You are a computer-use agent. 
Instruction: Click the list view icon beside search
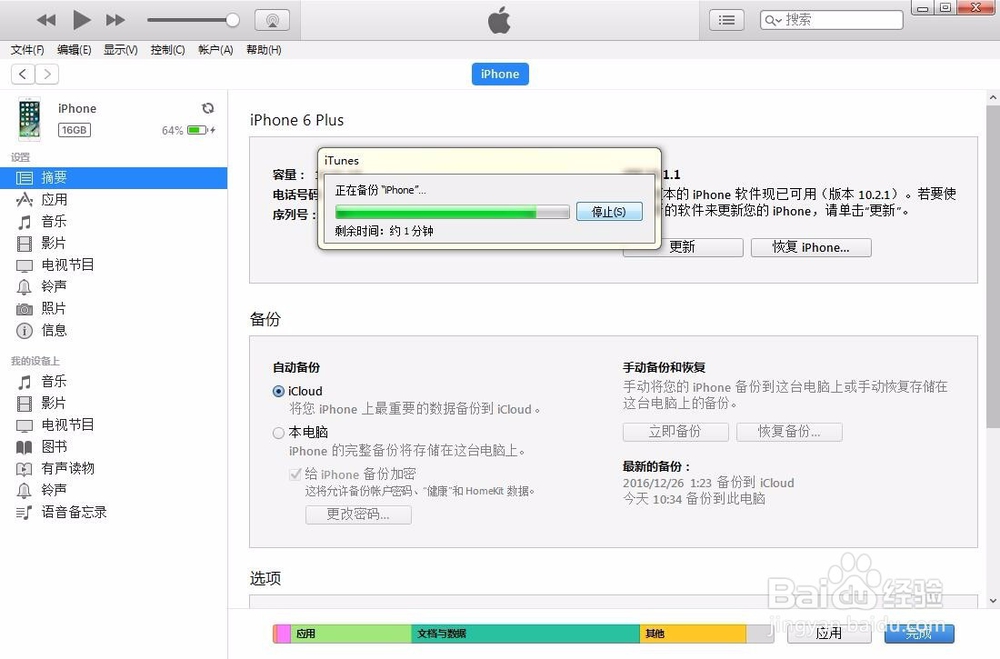pos(726,20)
